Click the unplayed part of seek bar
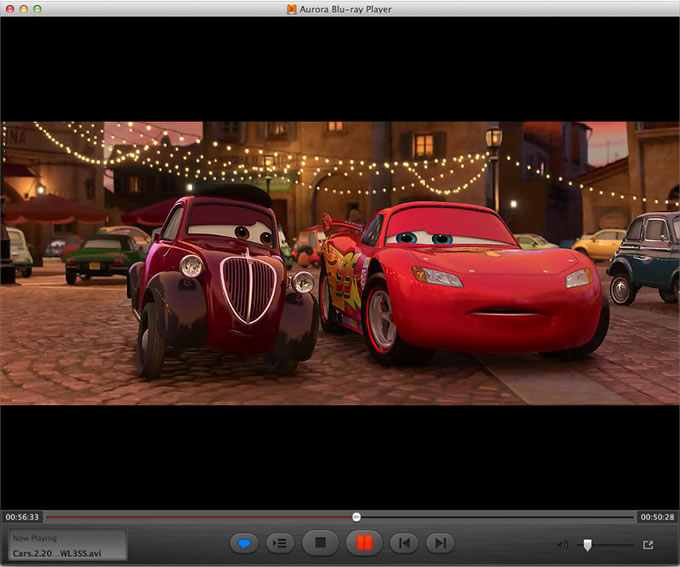Screen dimensions: 680x567 pyautogui.click(x=500, y=517)
